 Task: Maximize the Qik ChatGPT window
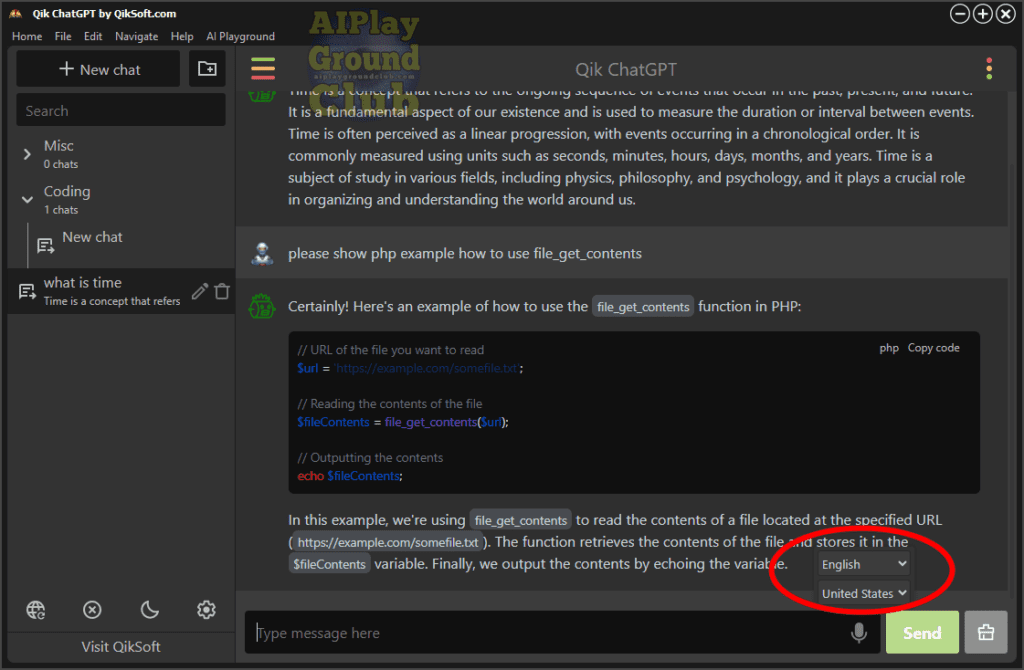click(983, 14)
